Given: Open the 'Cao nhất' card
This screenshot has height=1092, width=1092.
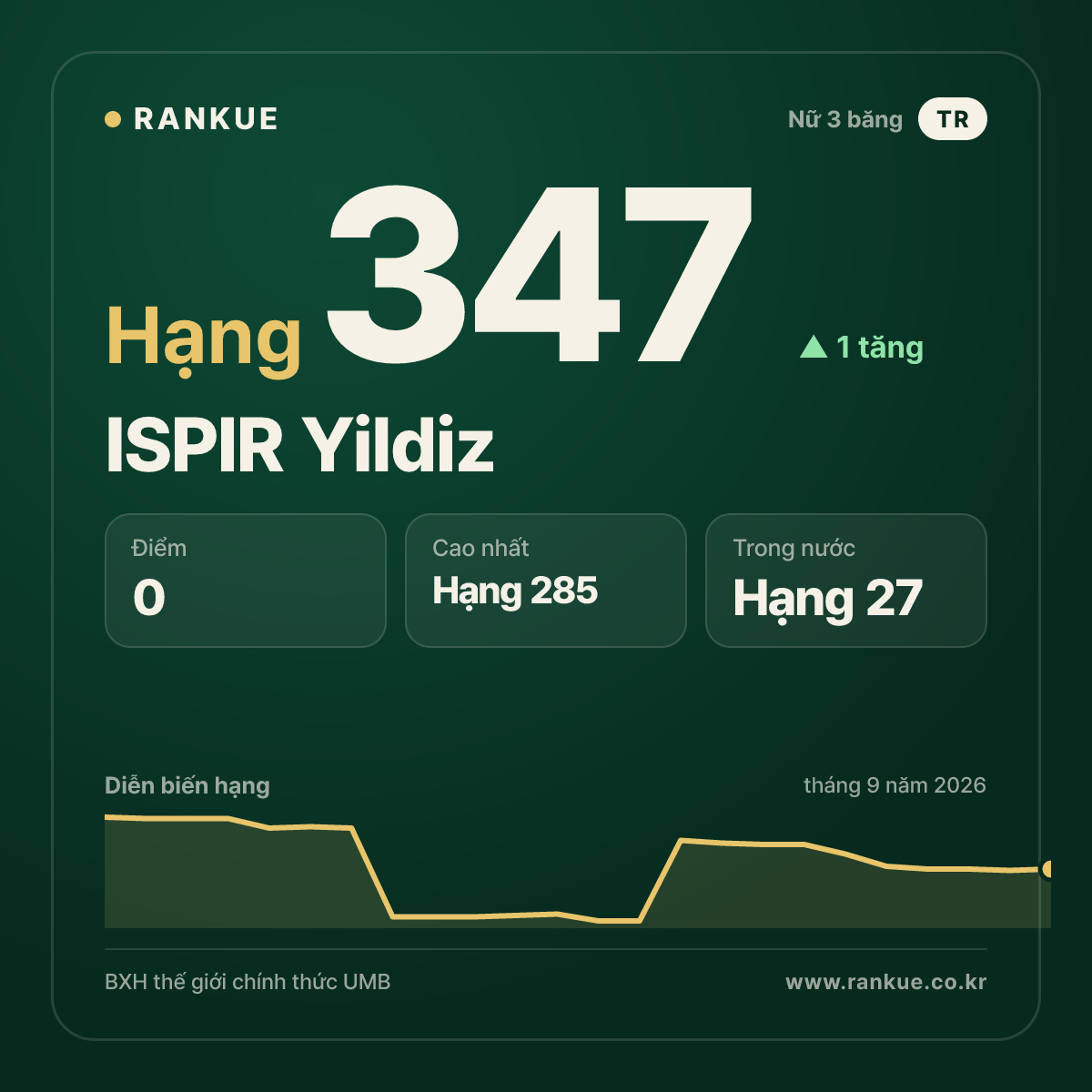Looking at the screenshot, I should pos(546,581).
